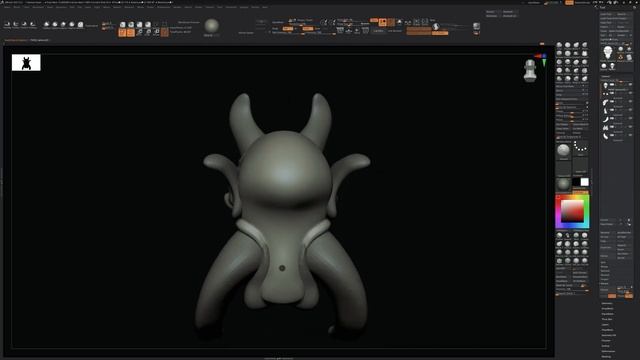
Task: Toggle the white switch on M-shaped subtool row
Action: point(612,127)
